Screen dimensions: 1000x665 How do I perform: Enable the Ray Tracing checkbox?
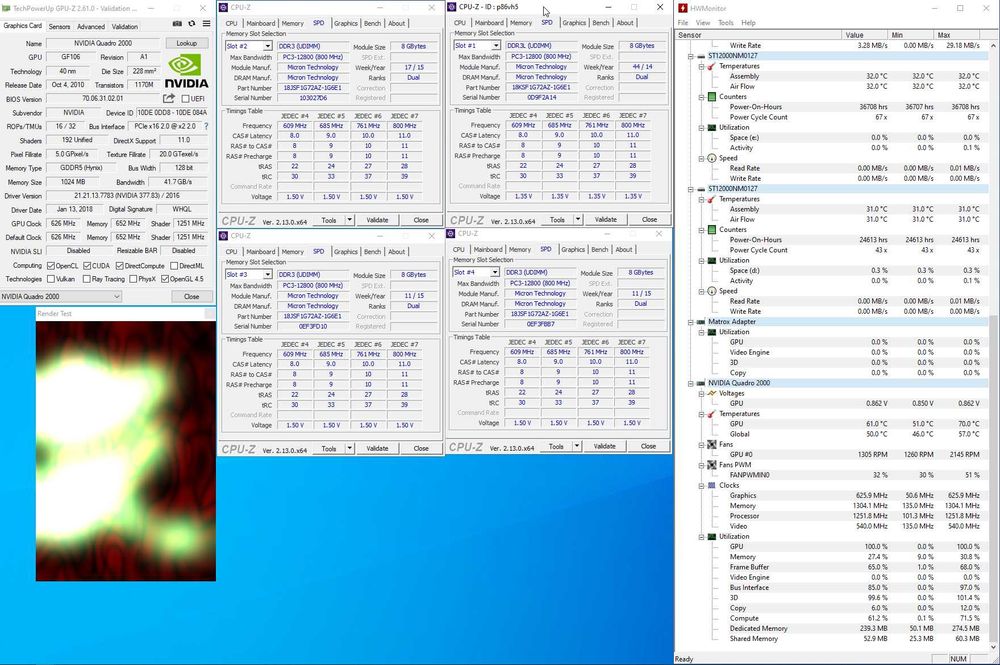click(87, 279)
